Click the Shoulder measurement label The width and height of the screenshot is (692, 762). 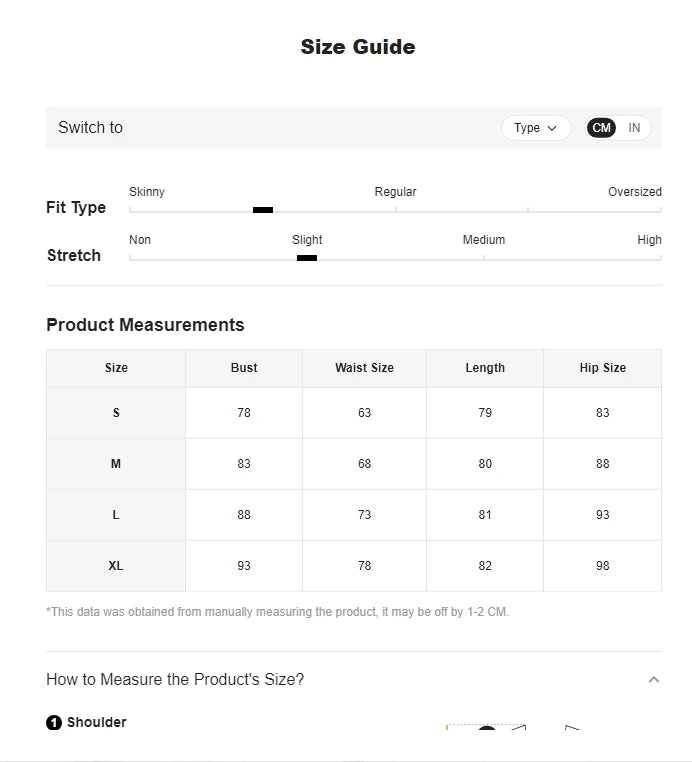97,722
